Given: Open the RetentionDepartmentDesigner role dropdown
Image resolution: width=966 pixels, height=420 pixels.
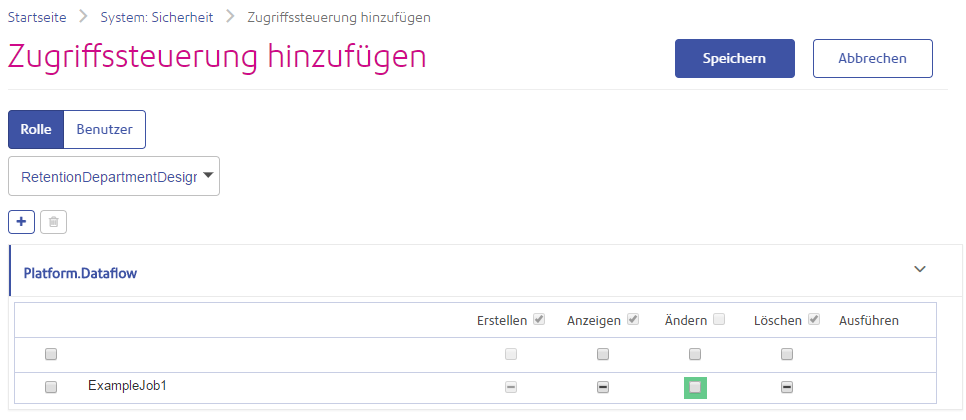Looking at the screenshot, I should tap(114, 176).
